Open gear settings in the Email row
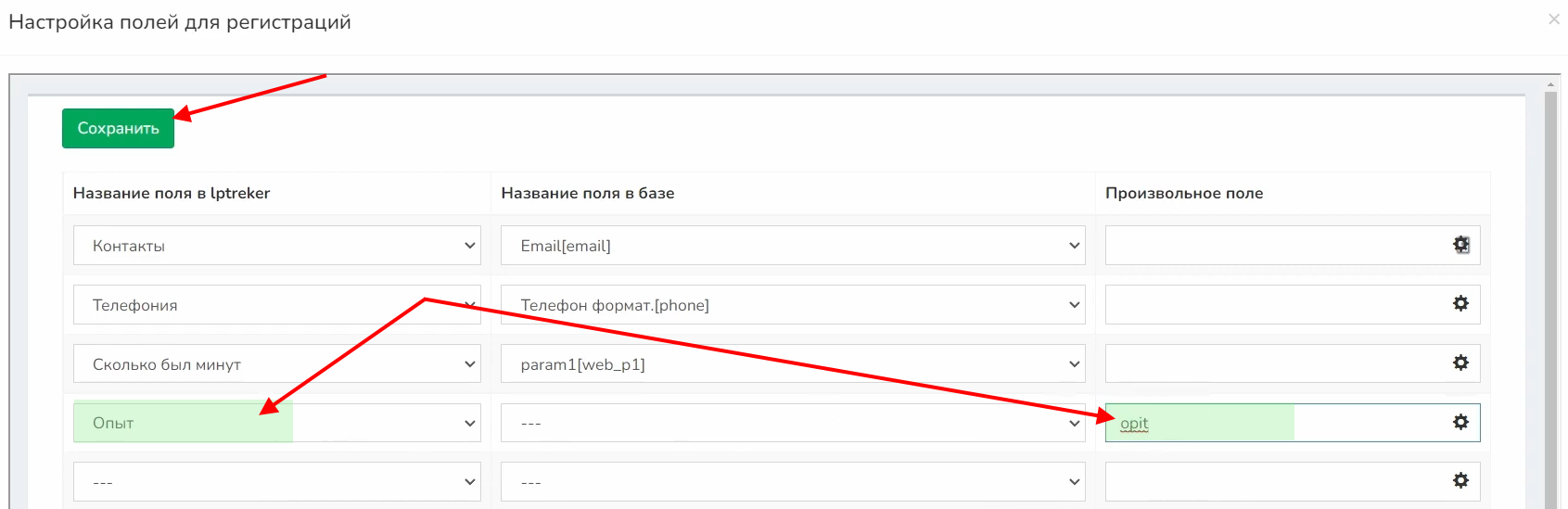This screenshot has width=1568, height=509. [1460, 245]
